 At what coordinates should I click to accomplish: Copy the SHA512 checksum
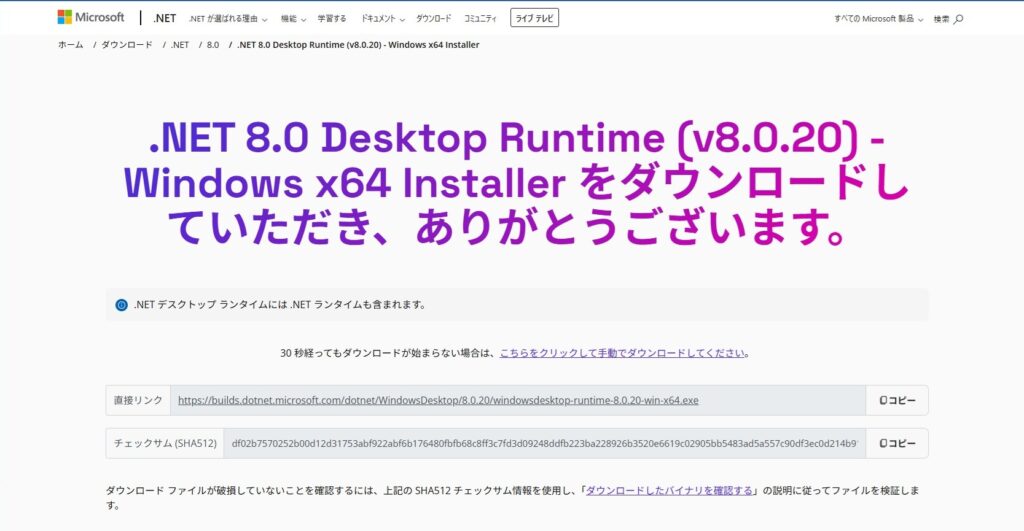pos(897,443)
